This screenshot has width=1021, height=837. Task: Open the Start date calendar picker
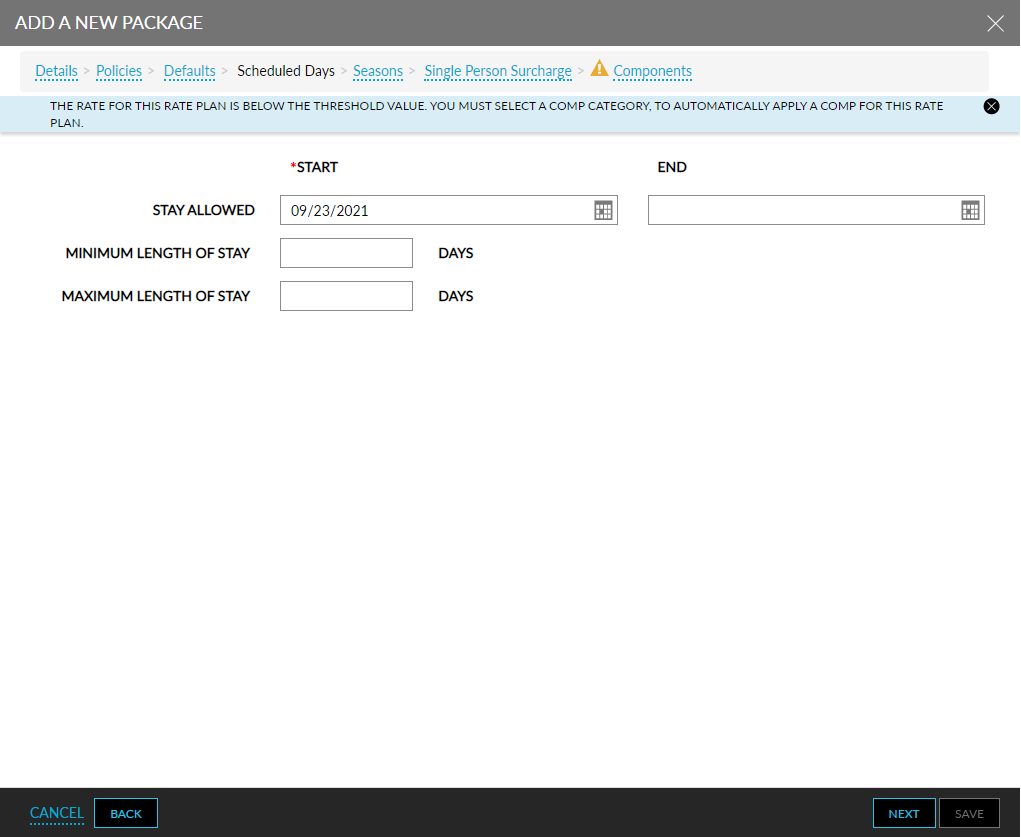[603, 210]
